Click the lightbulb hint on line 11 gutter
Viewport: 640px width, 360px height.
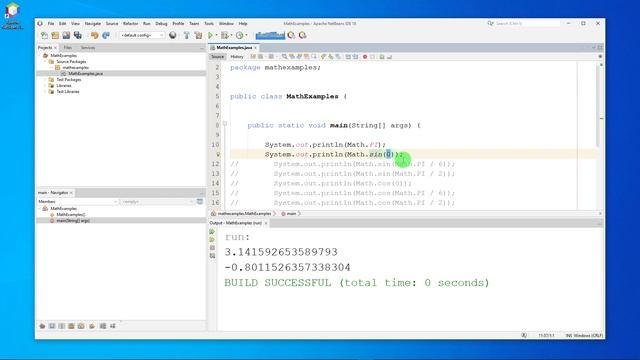(218, 155)
